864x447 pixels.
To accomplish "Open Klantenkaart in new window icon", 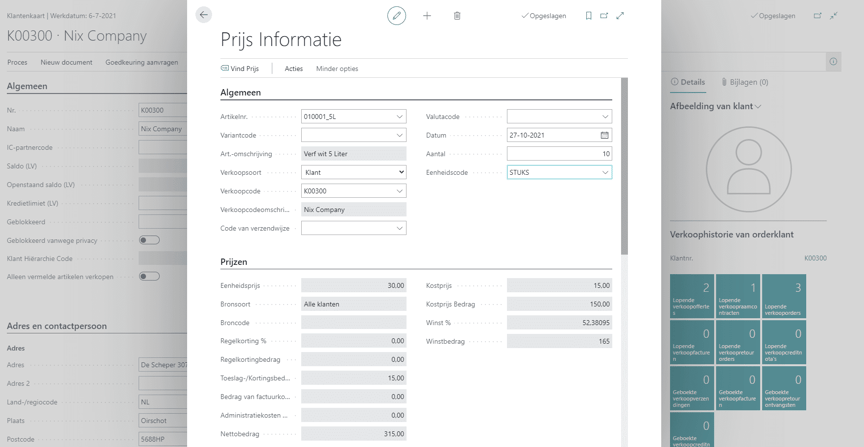I will [x=818, y=16].
